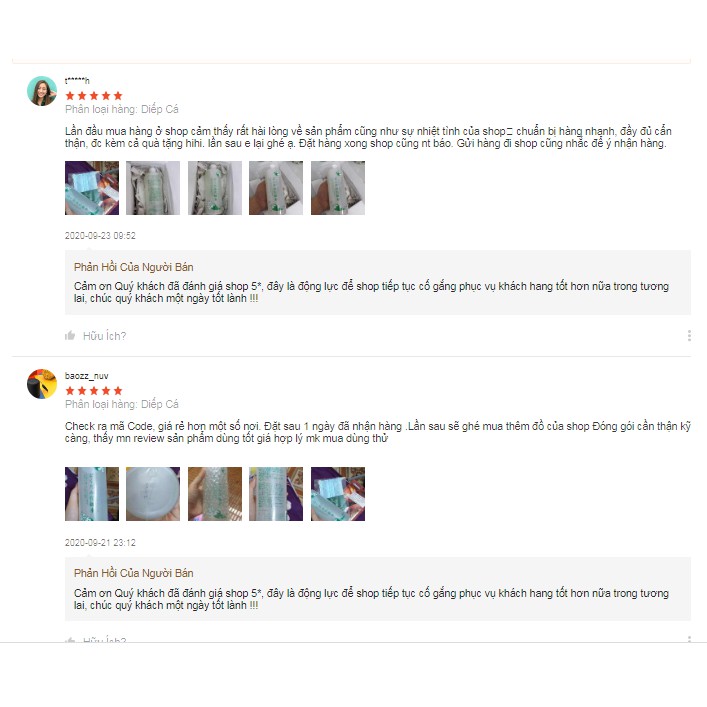Open last photo in baozz_nuv's review

[338, 494]
